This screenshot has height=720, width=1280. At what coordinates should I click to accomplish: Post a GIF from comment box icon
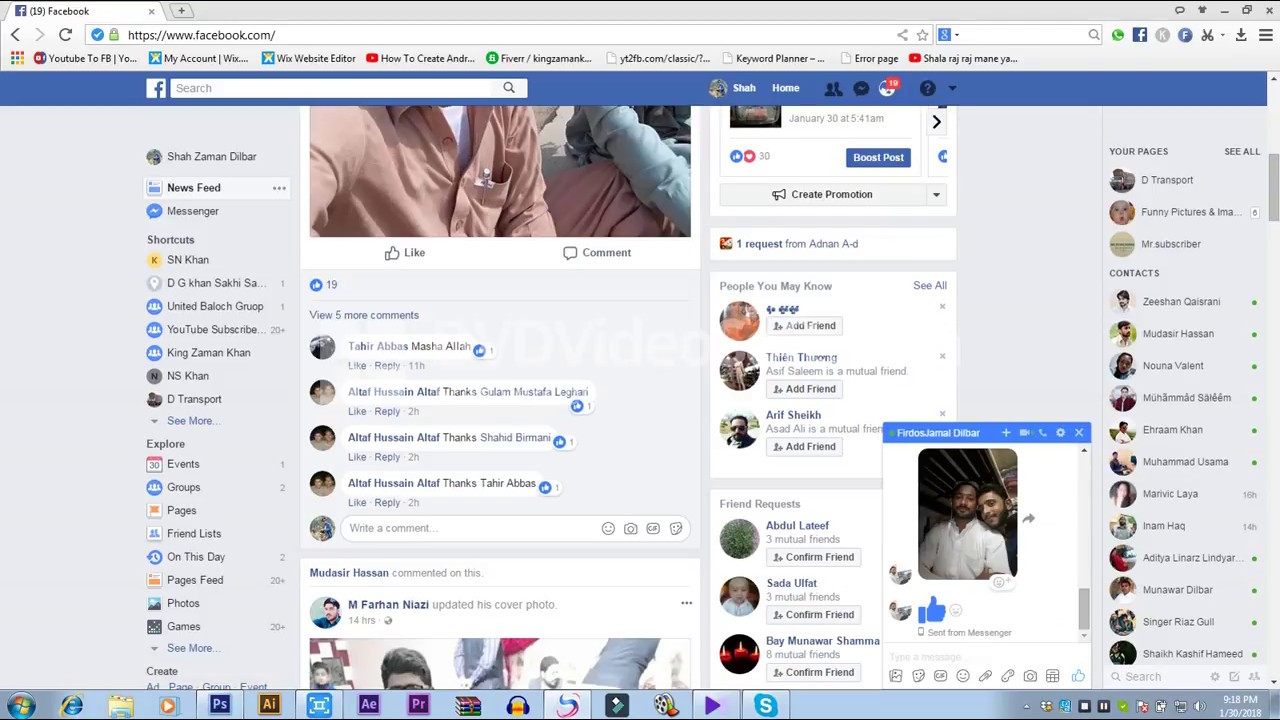653,528
